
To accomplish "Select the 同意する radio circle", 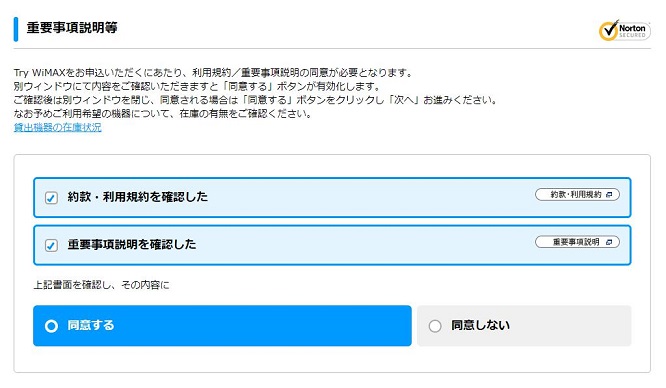I will [51, 326].
